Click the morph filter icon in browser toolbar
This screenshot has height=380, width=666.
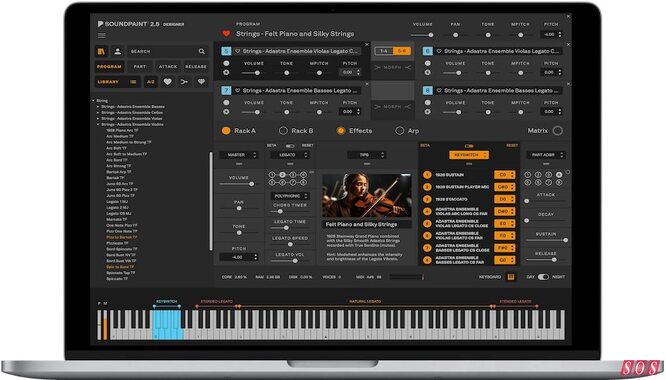[184, 82]
